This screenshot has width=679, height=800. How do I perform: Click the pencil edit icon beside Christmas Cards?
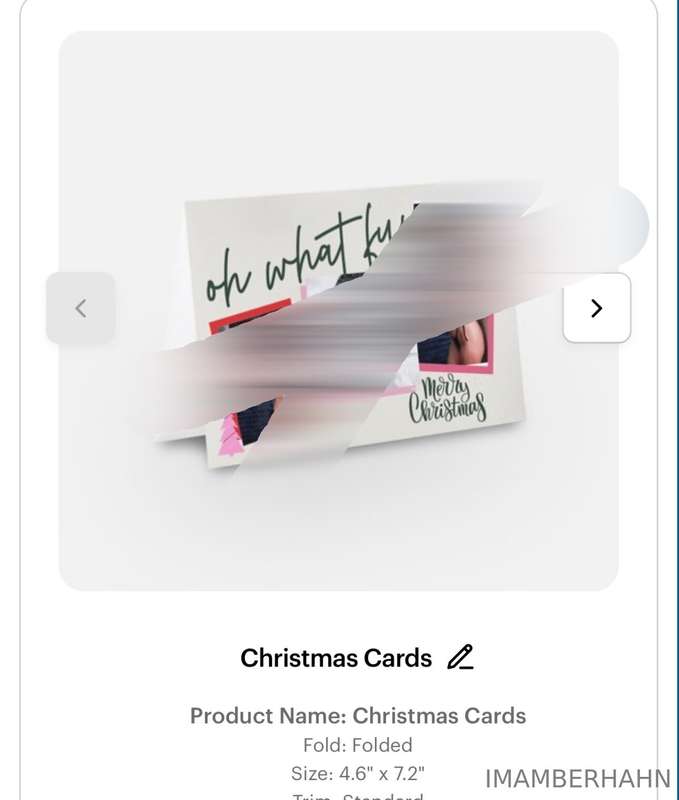click(x=460, y=657)
